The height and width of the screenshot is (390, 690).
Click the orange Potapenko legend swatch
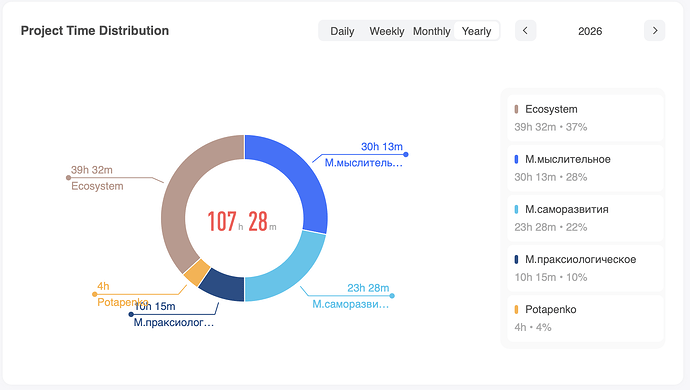pos(516,309)
